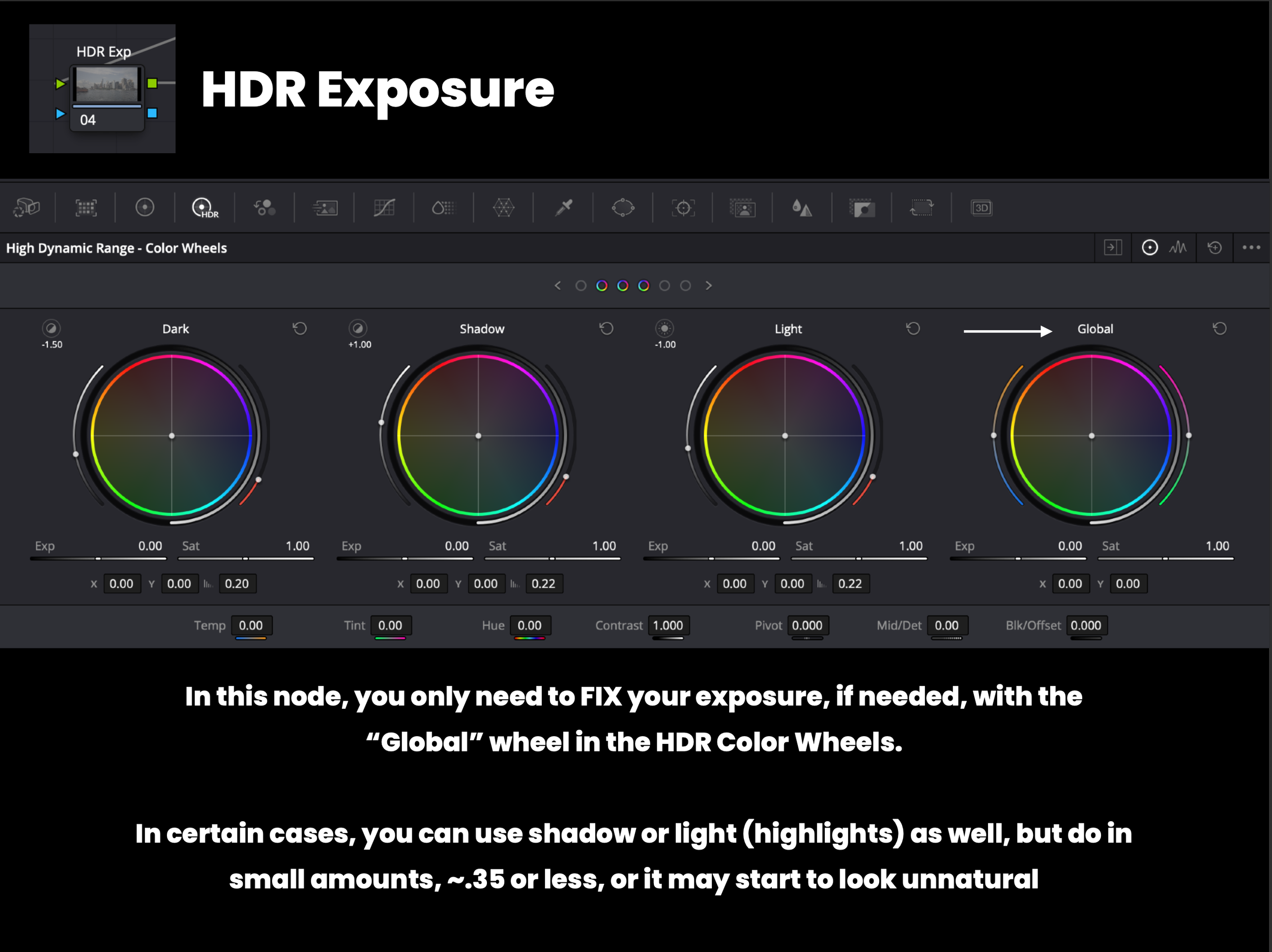Click the Shadow Exp slider

(405, 559)
